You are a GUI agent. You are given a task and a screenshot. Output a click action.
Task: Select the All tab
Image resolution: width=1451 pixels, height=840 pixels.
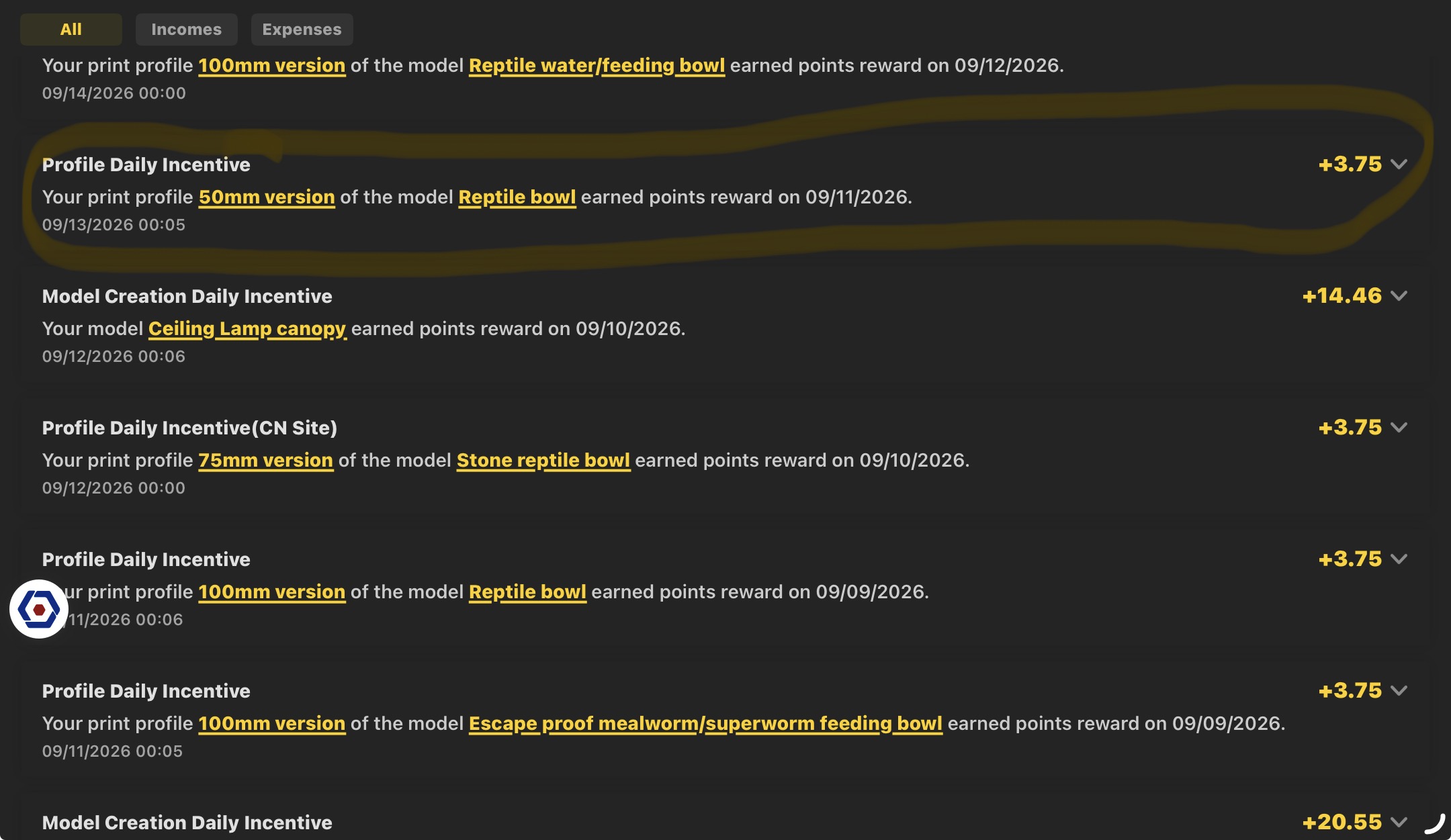click(x=71, y=30)
